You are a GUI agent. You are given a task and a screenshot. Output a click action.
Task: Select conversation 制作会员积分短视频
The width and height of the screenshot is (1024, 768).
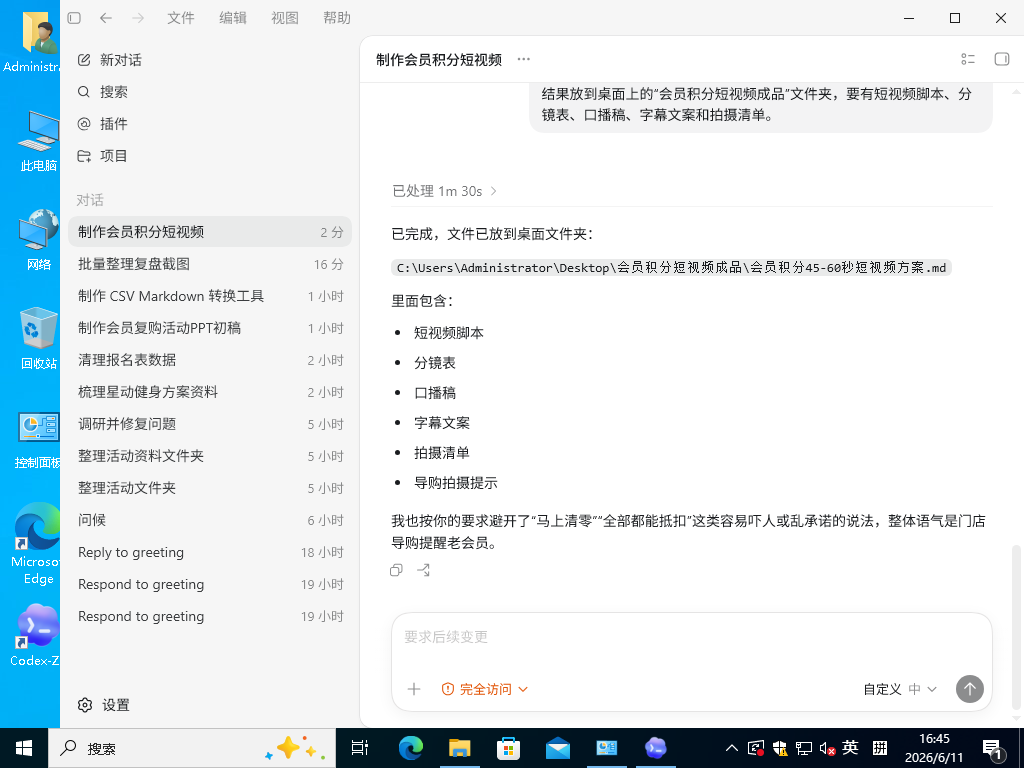tap(210, 232)
